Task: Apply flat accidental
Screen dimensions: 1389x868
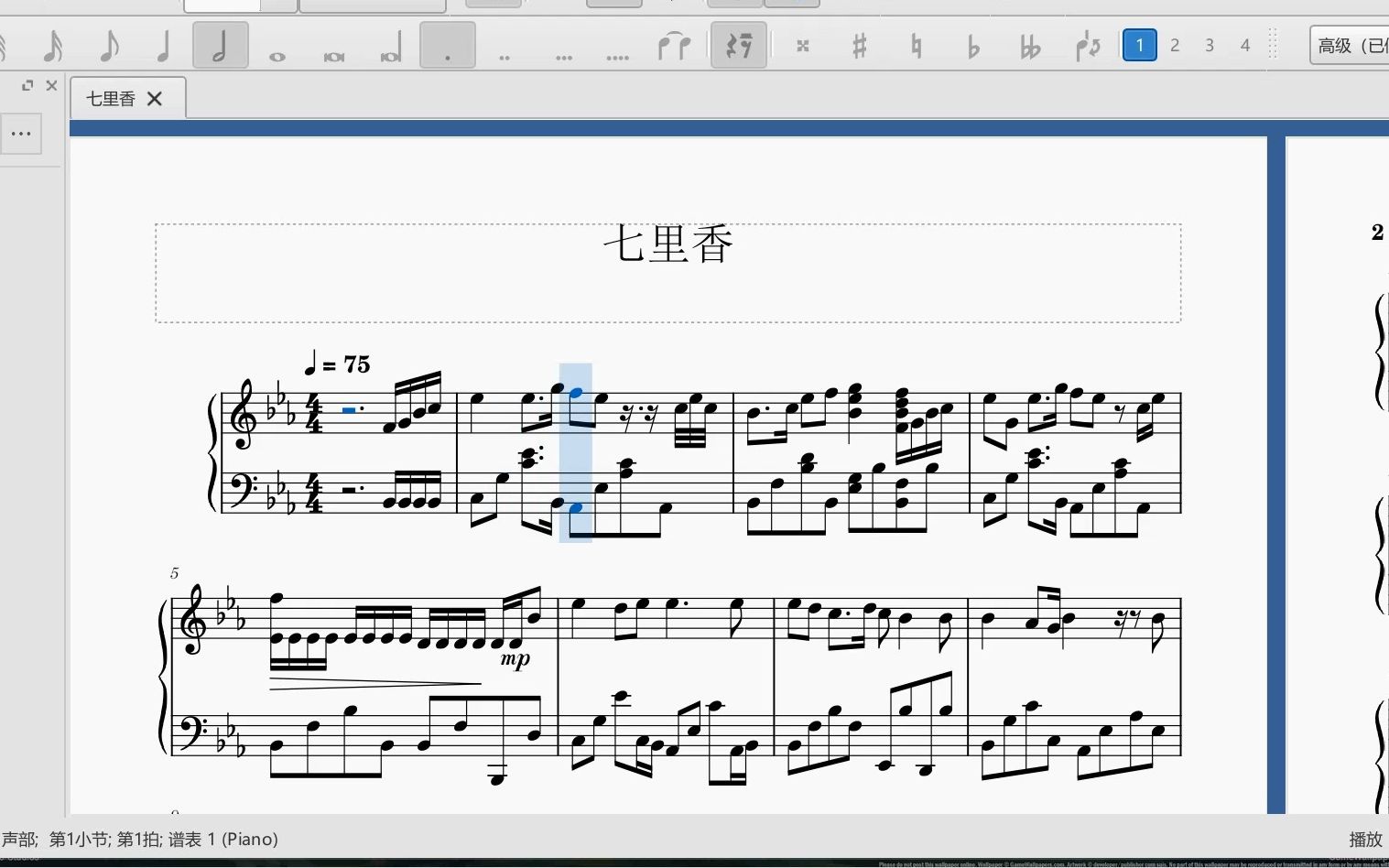Action: (973, 45)
